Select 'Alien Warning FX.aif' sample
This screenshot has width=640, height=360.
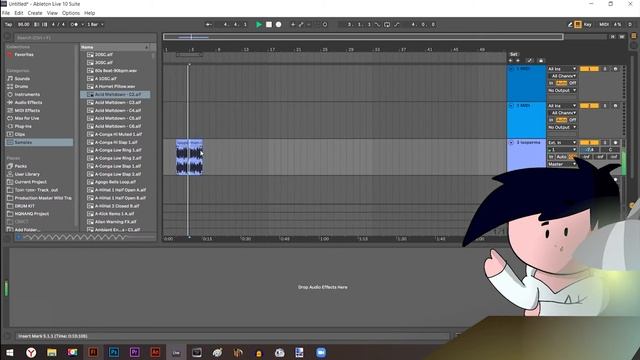(x=116, y=222)
